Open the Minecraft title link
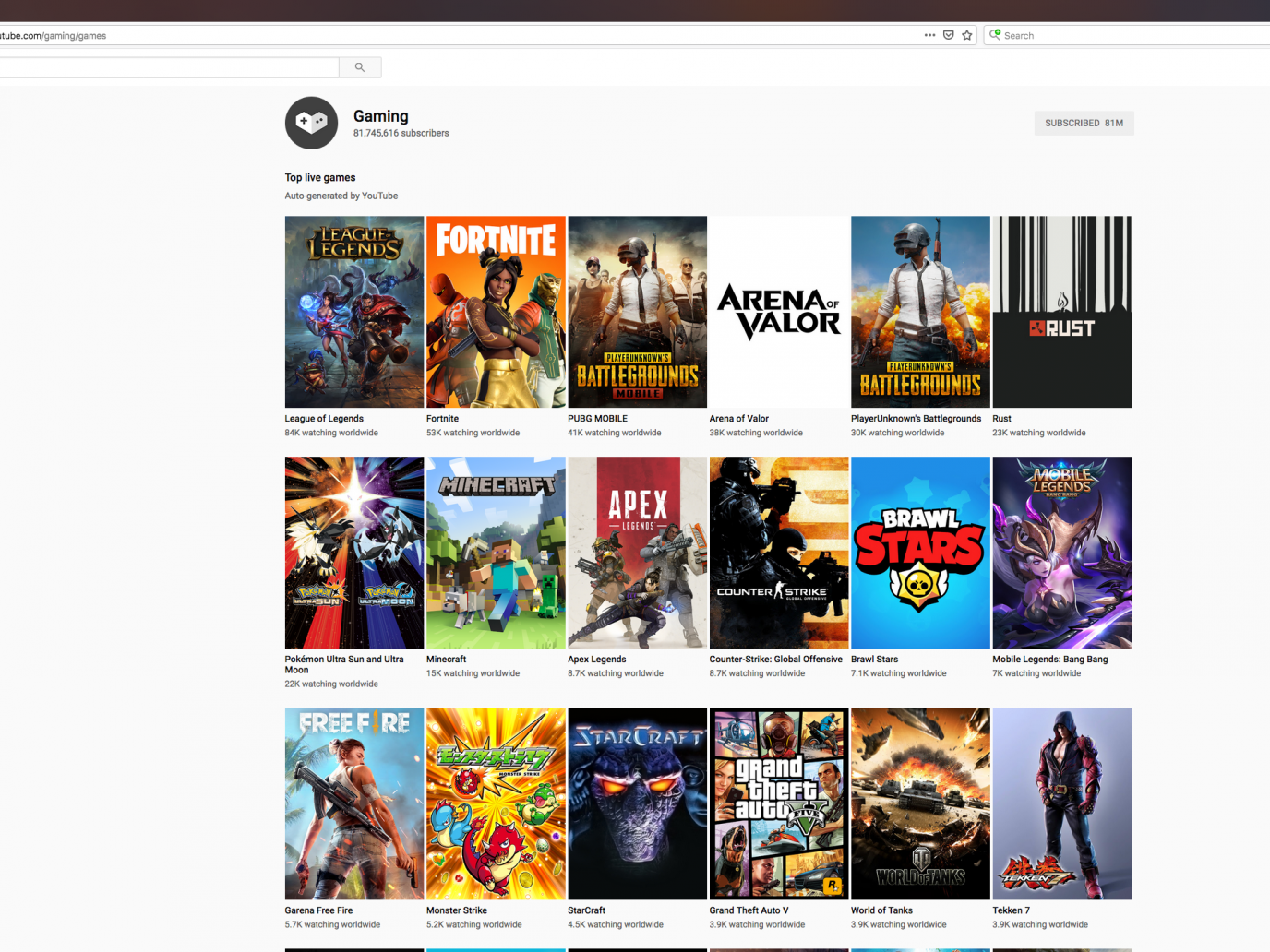 pyautogui.click(x=447, y=660)
